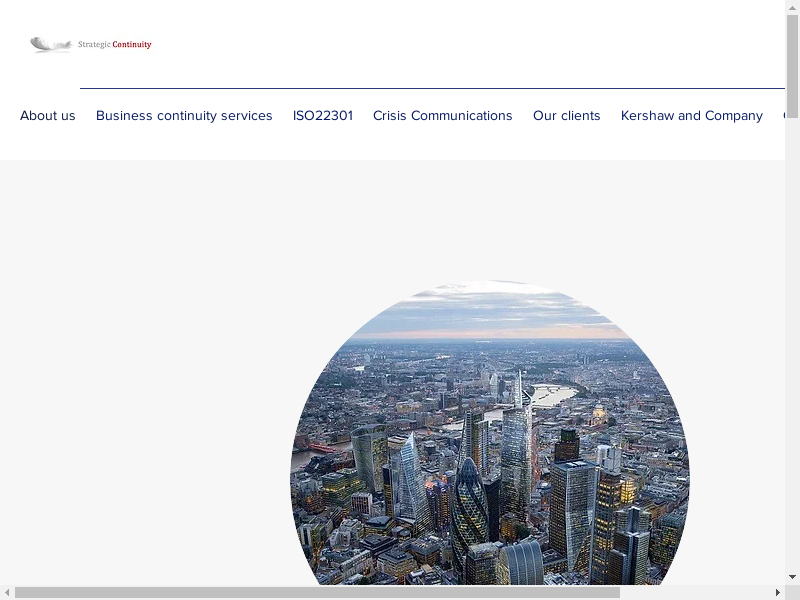Navigate to Kershaw and Company
This screenshot has height=600, width=800.
point(692,116)
